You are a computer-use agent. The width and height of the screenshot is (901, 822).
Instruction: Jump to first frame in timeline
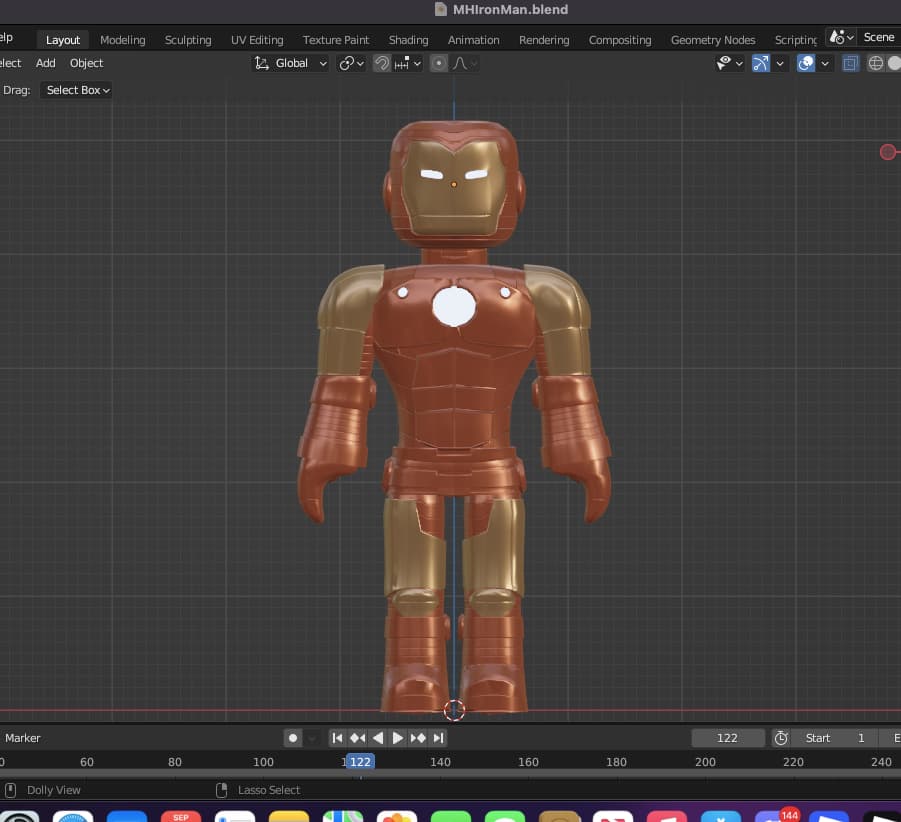pyautogui.click(x=338, y=738)
